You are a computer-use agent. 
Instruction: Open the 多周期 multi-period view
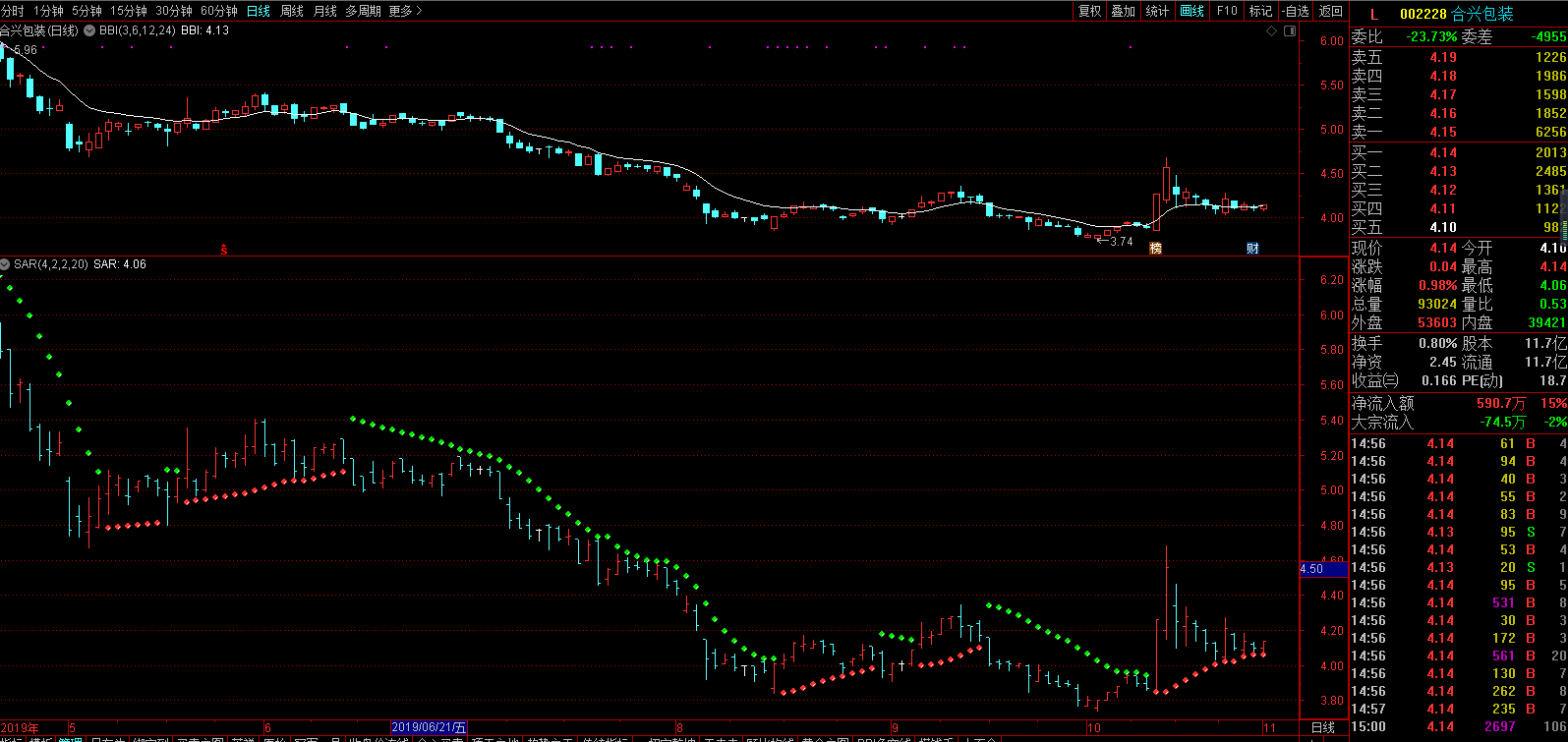[x=364, y=11]
